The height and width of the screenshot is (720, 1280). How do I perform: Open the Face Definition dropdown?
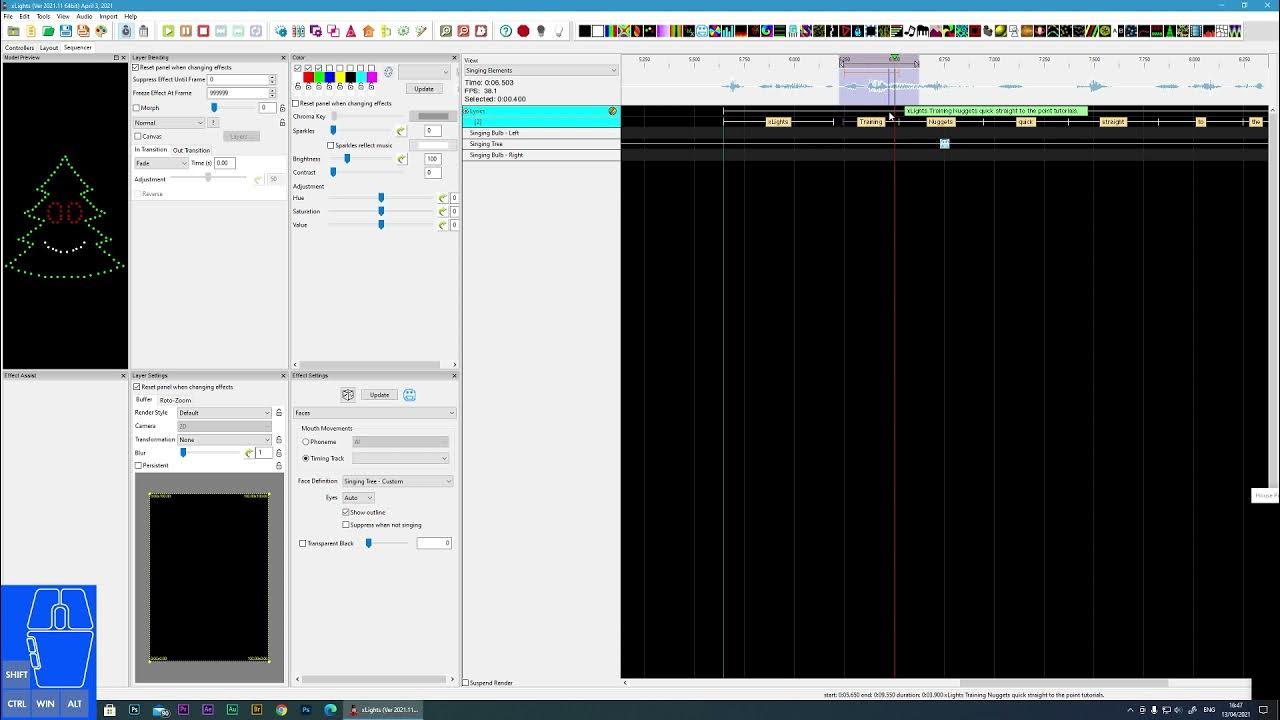click(x=398, y=482)
